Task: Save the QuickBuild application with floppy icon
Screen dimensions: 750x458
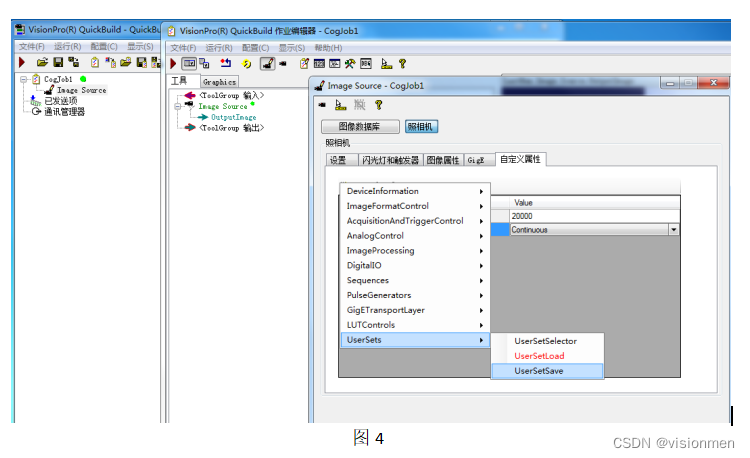Action: coord(58,62)
